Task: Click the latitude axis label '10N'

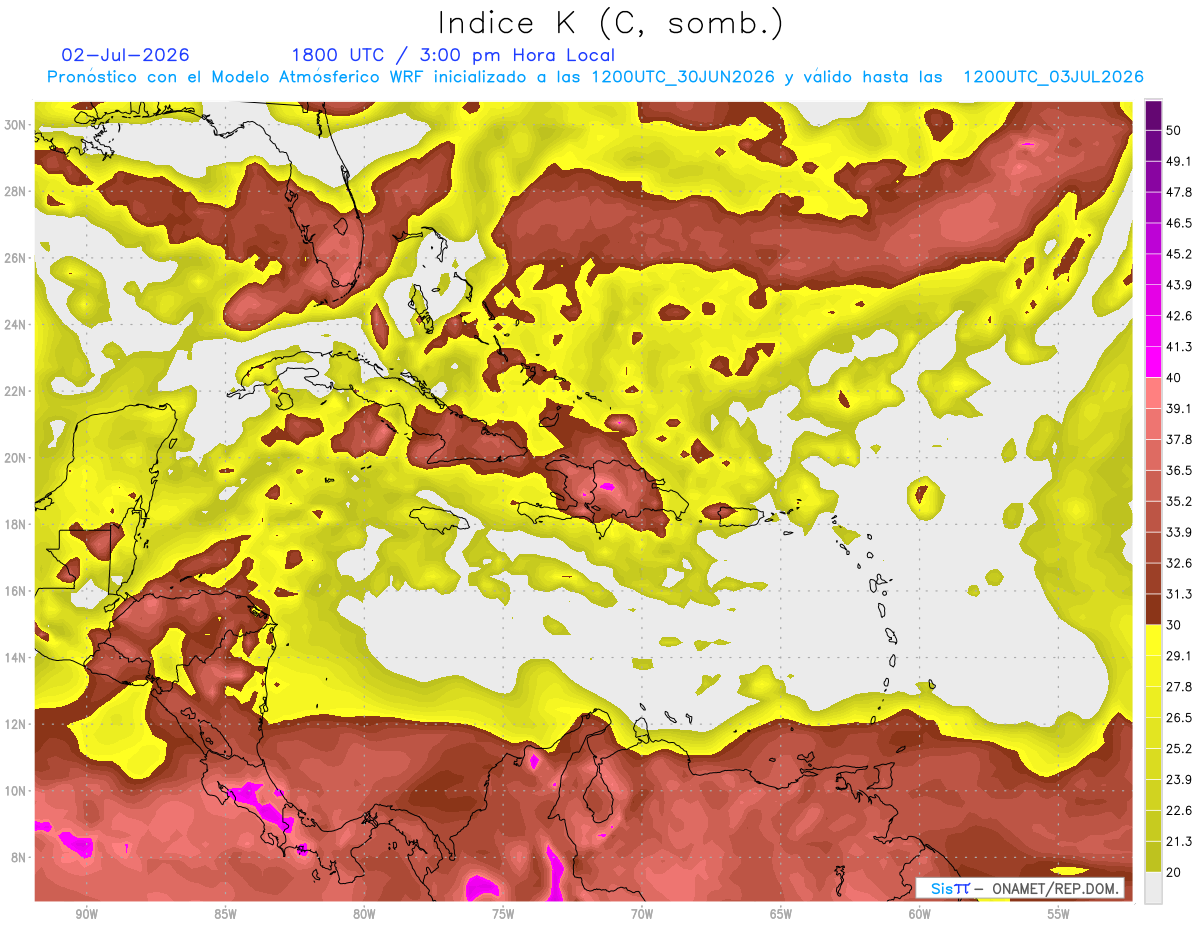Action: [15, 791]
